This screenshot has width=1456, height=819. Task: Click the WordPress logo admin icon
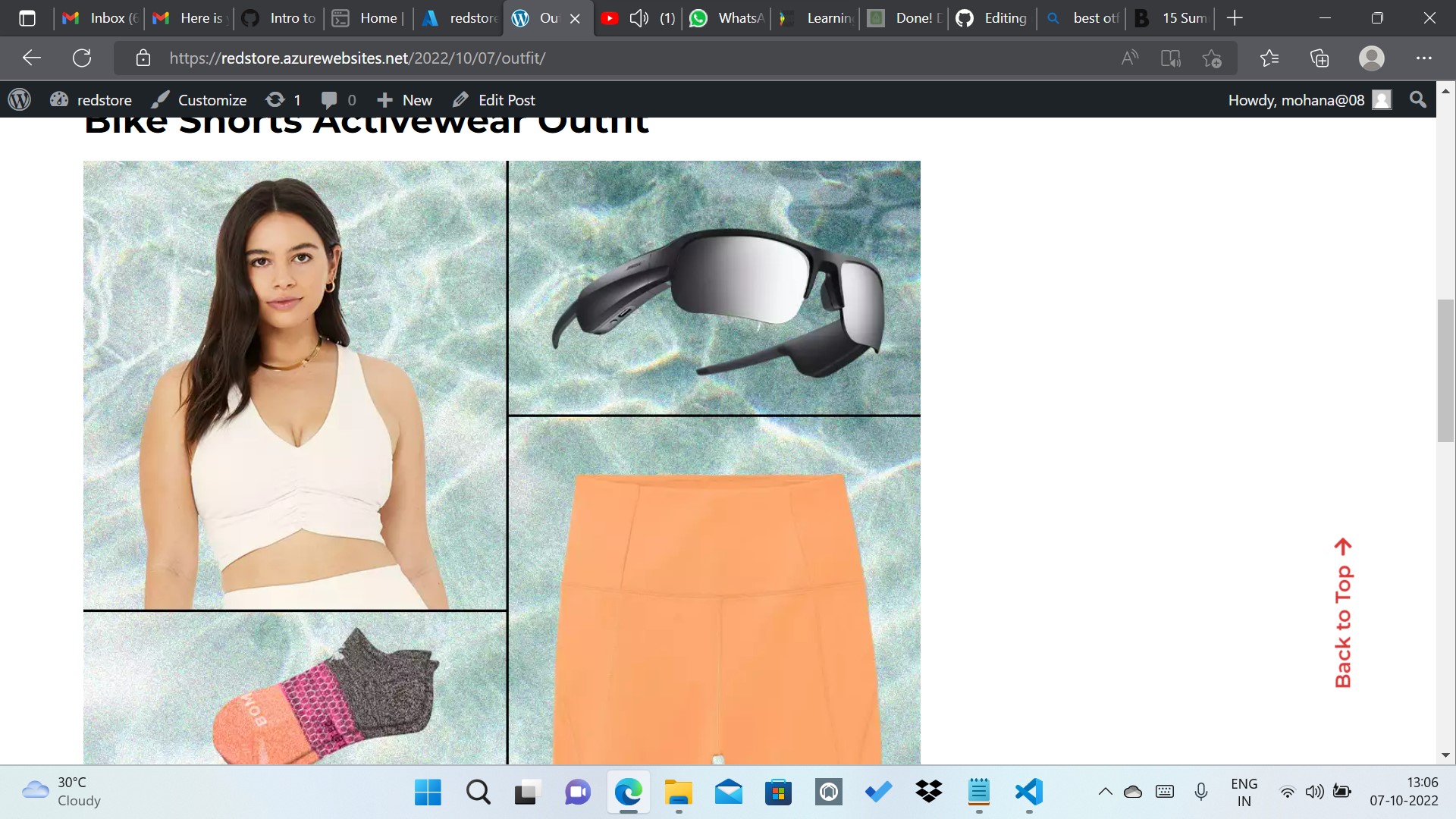point(20,99)
